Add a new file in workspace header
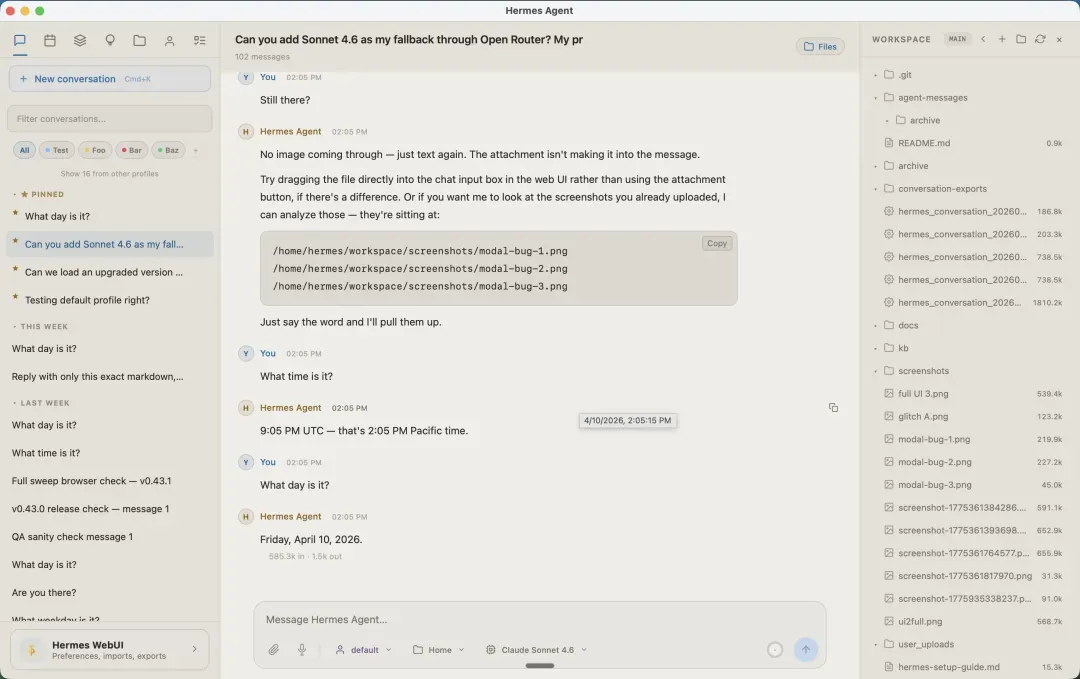This screenshot has height=679, width=1080. pyautogui.click(x=1002, y=39)
